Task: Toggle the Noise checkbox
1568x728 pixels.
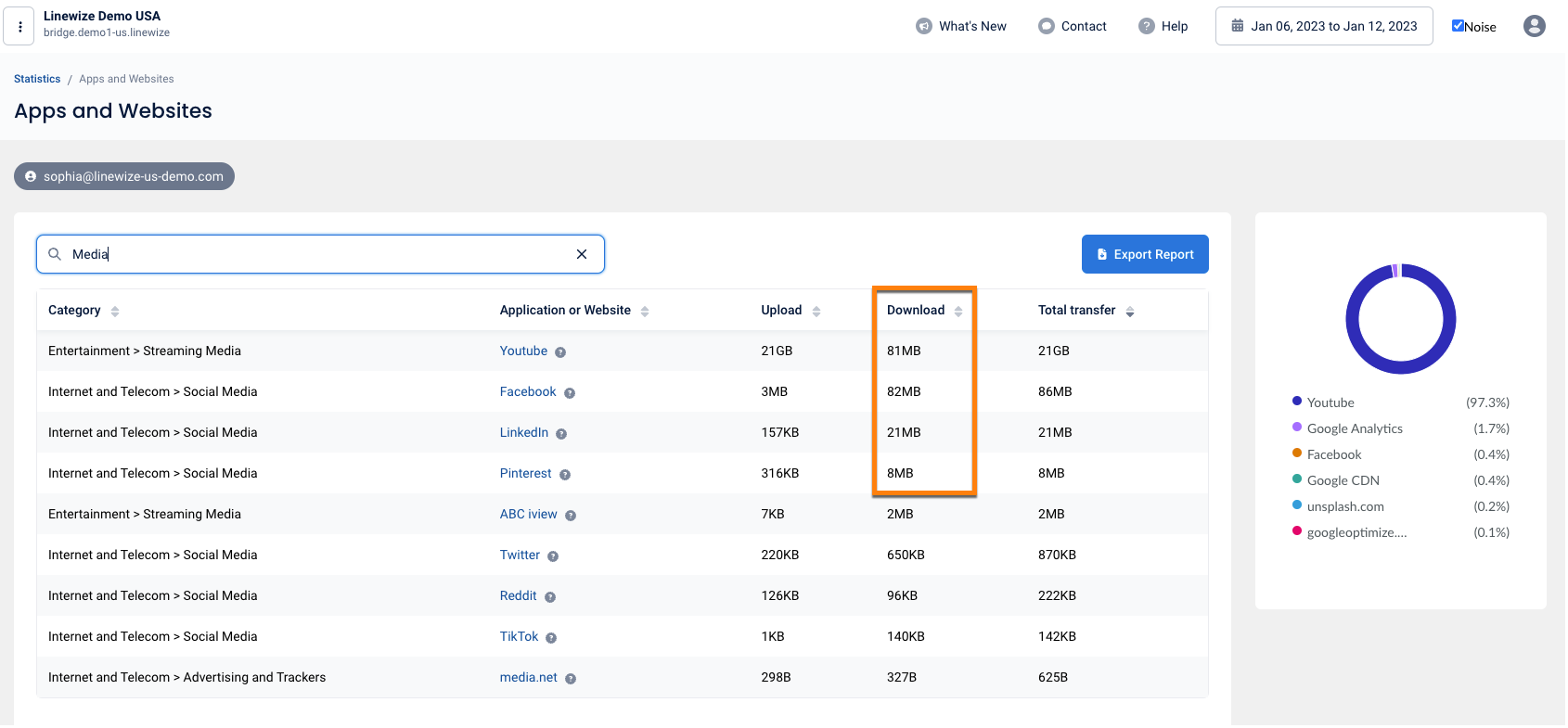Action: [1458, 26]
